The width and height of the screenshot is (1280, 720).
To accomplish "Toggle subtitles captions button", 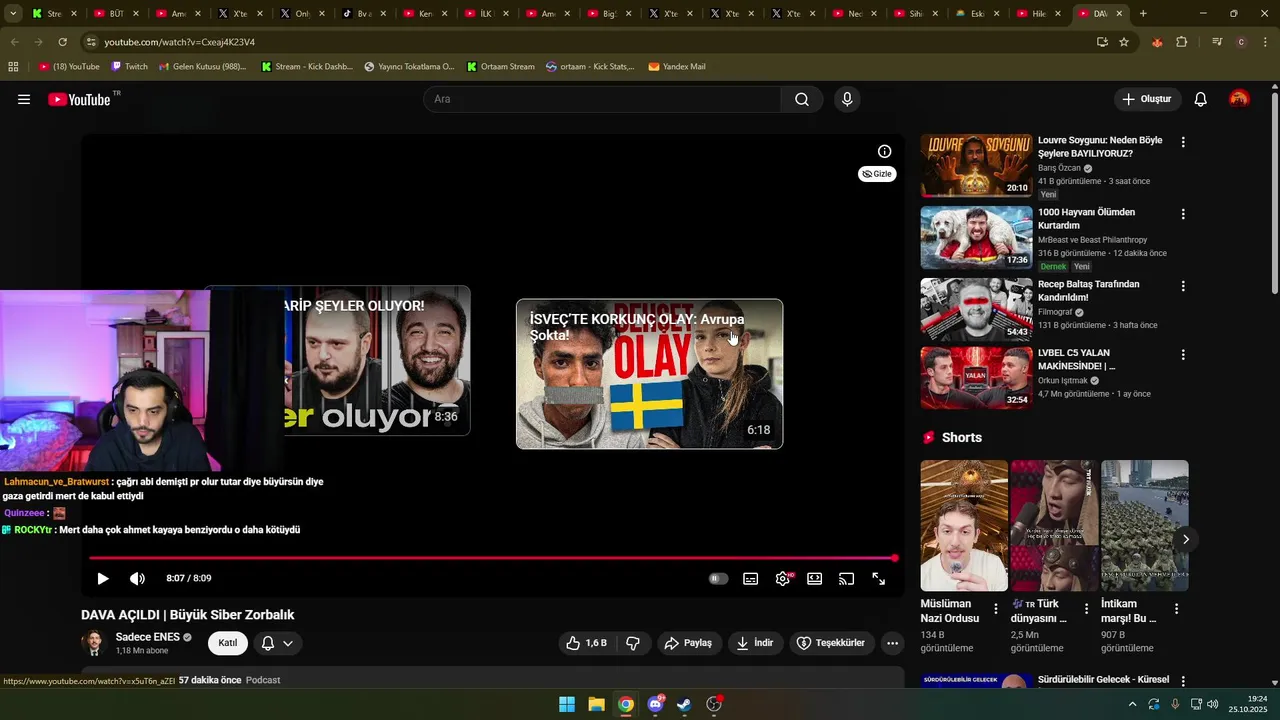I will 751,578.
